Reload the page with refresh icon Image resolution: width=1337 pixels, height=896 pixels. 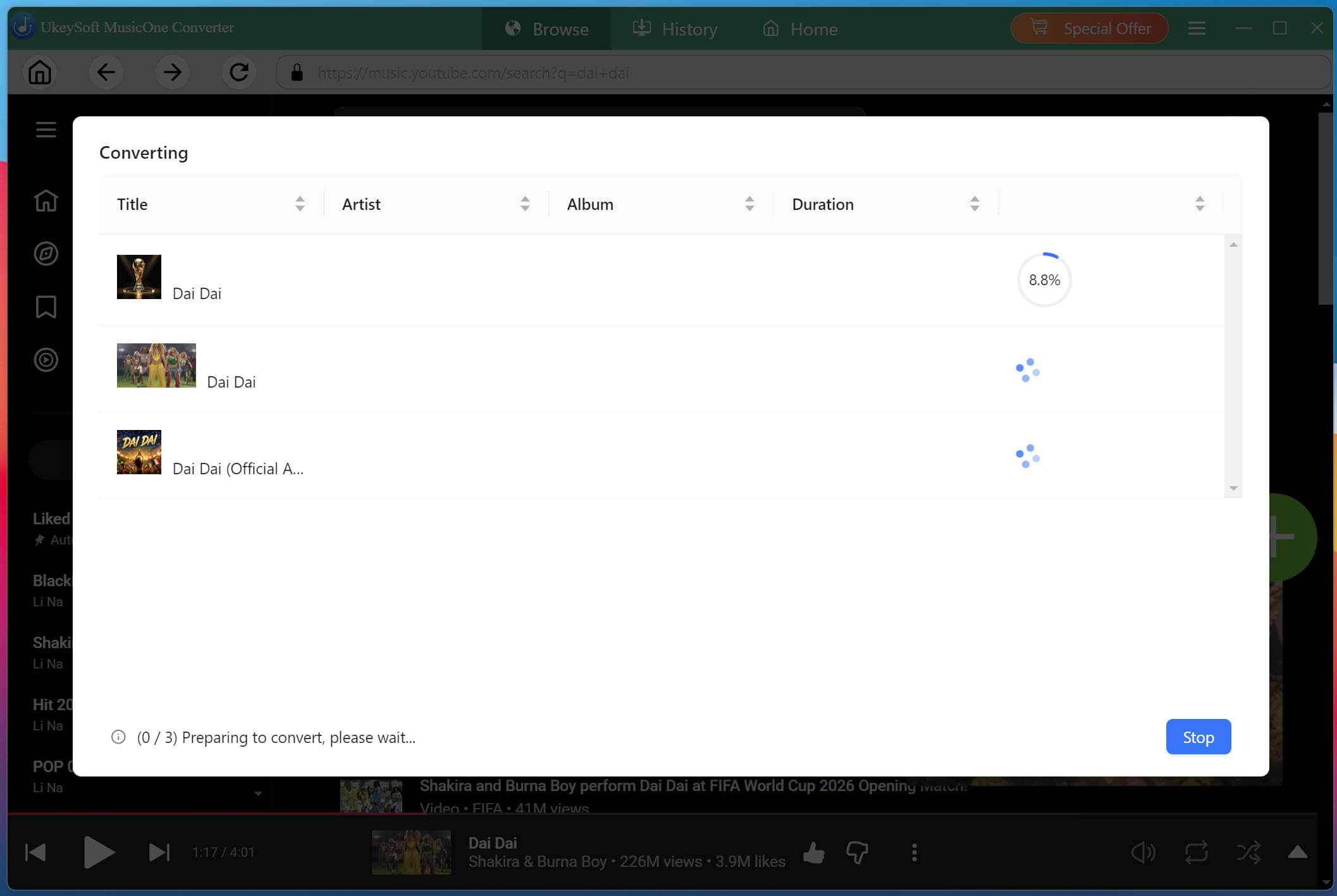[x=238, y=72]
